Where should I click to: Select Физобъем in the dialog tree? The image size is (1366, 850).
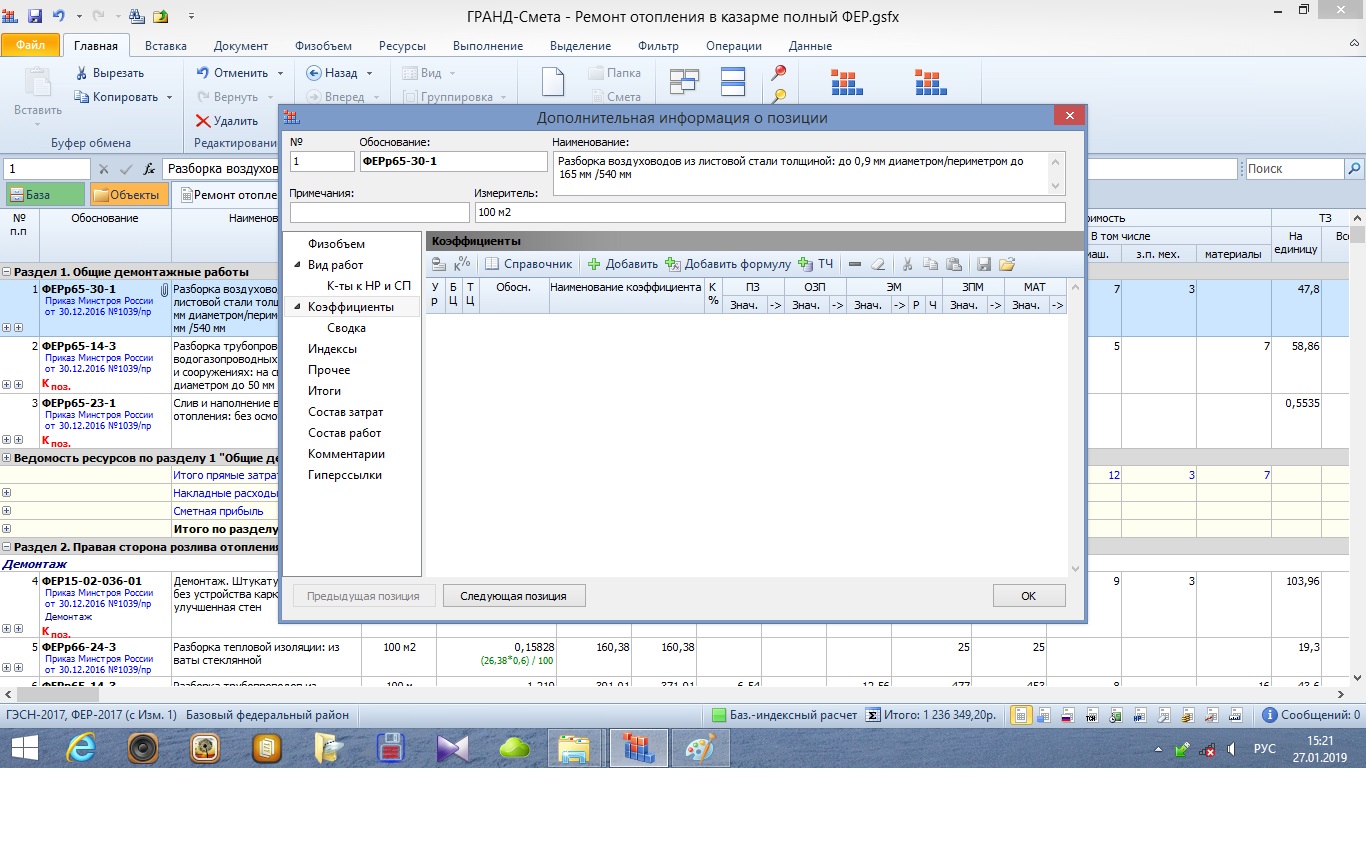[336, 244]
